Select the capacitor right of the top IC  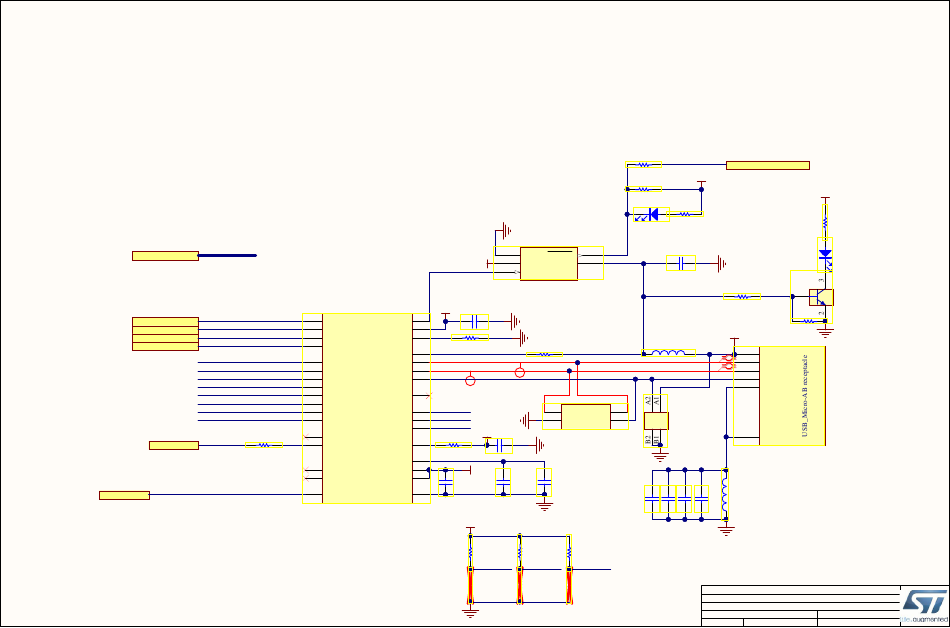tap(680, 264)
